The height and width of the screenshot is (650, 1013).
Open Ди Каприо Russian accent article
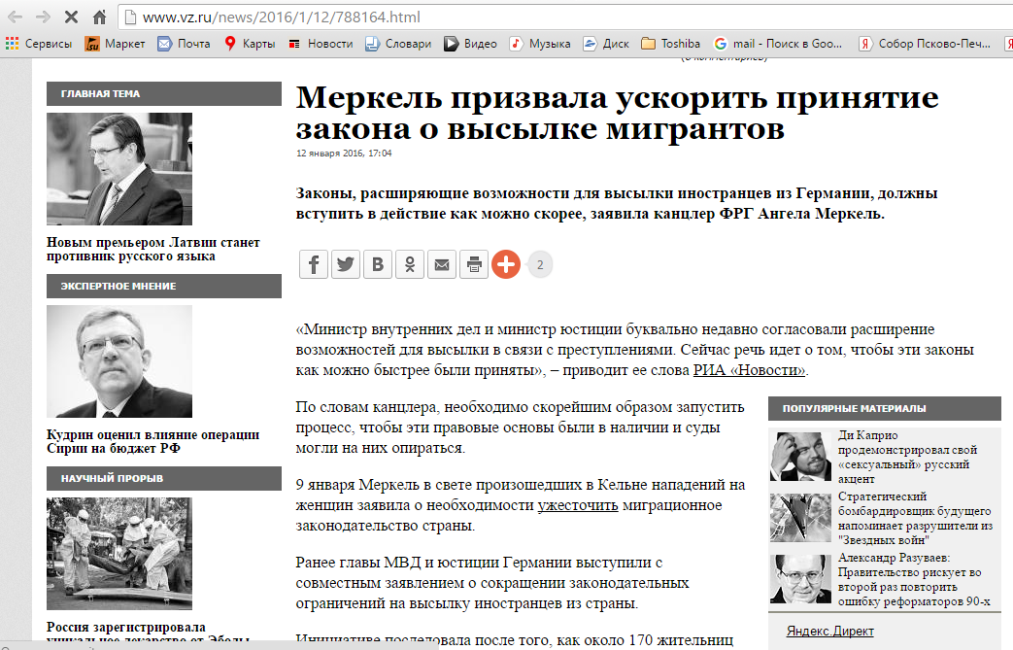pyautogui.click(x=908, y=457)
